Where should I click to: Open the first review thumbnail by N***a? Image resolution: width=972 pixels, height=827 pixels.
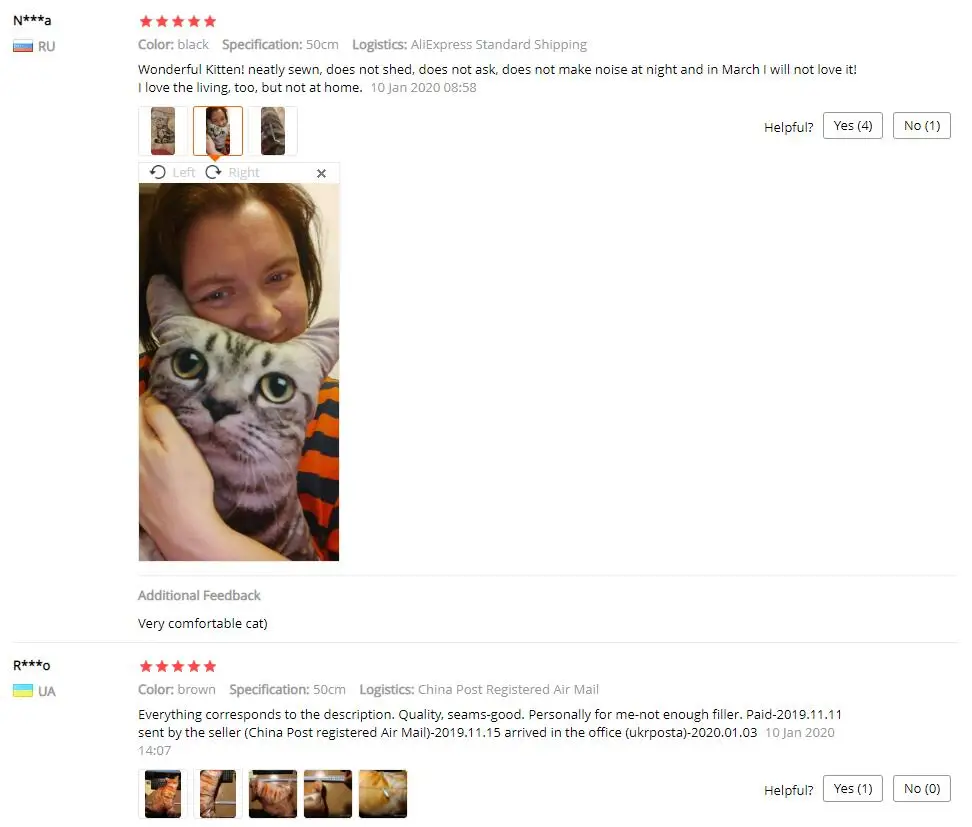point(163,131)
